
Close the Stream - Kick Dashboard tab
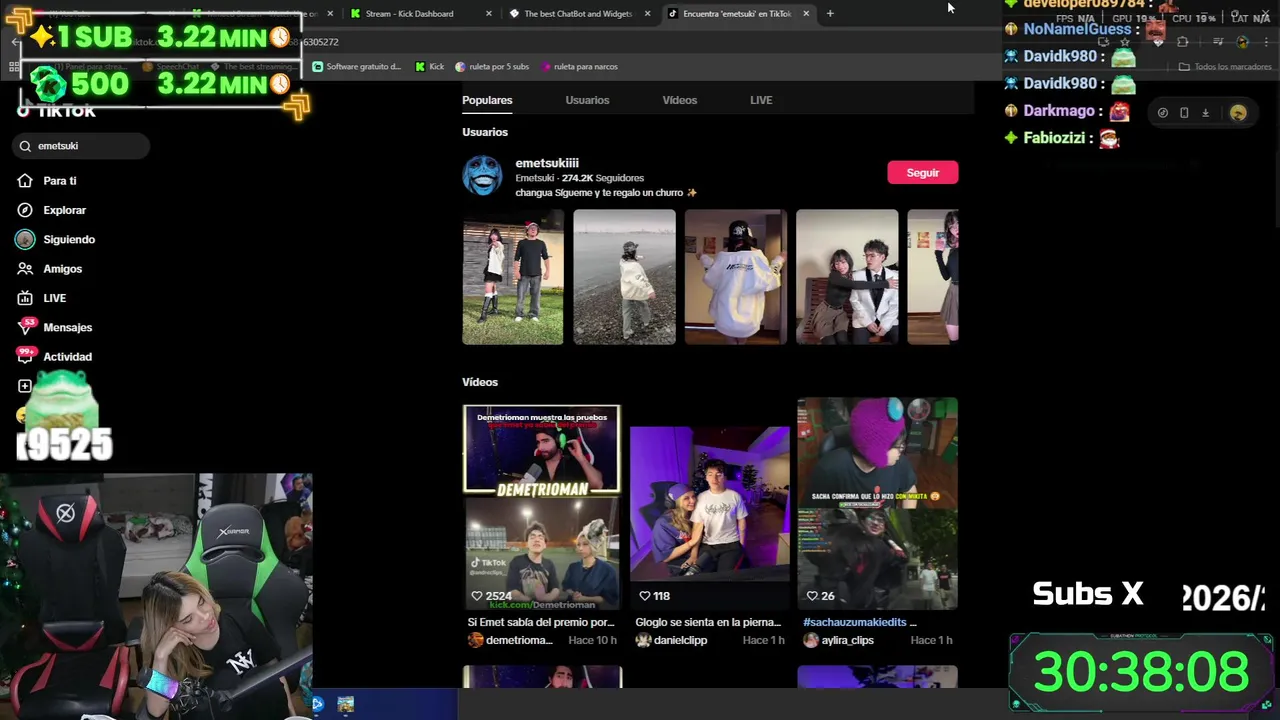pos(489,14)
